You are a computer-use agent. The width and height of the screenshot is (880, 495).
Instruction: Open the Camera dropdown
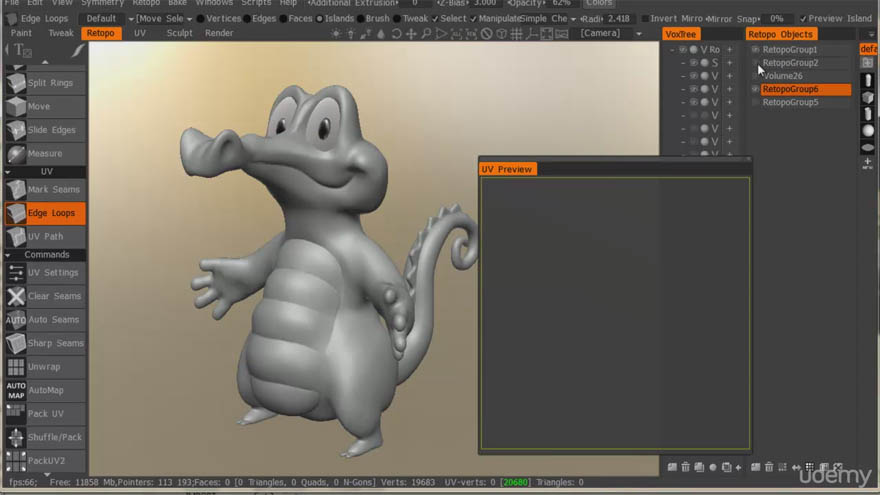(x=609, y=34)
